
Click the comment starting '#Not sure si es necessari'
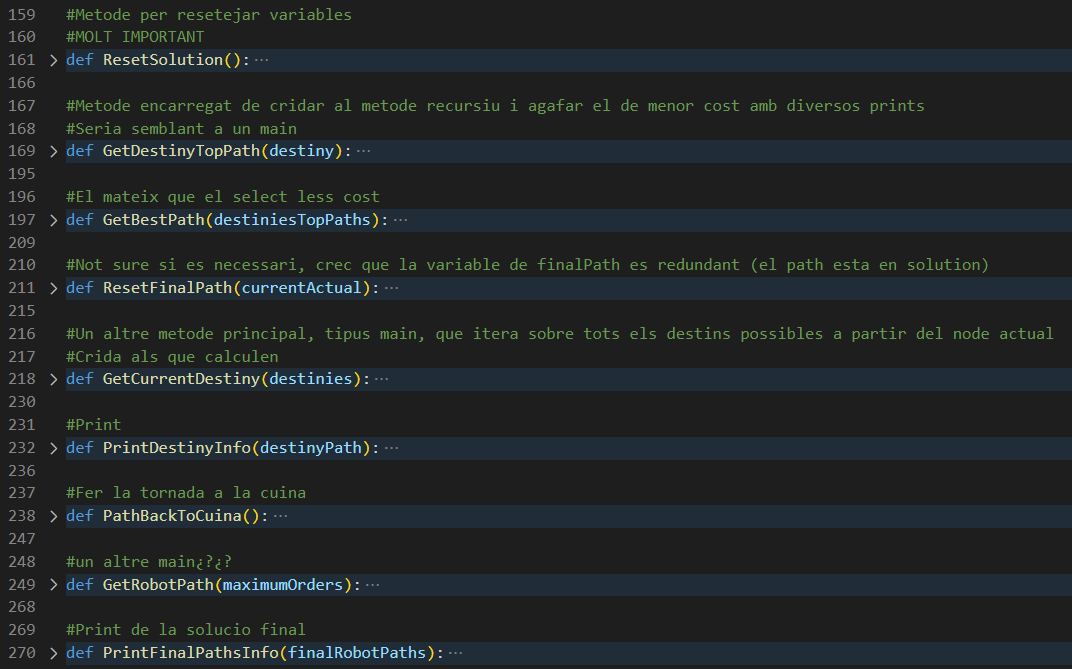pyautogui.click(x=527, y=265)
